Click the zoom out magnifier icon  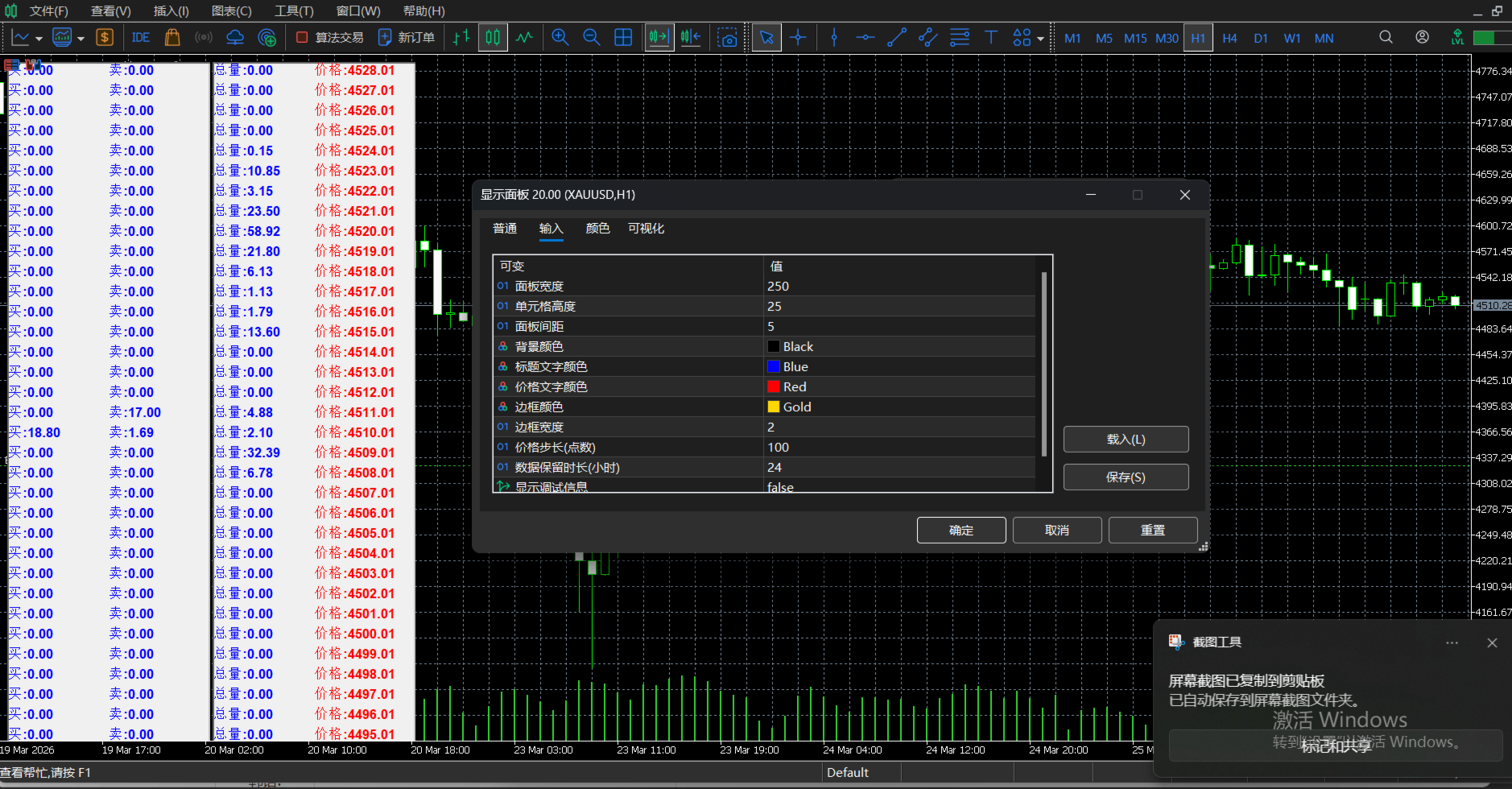click(592, 38)
